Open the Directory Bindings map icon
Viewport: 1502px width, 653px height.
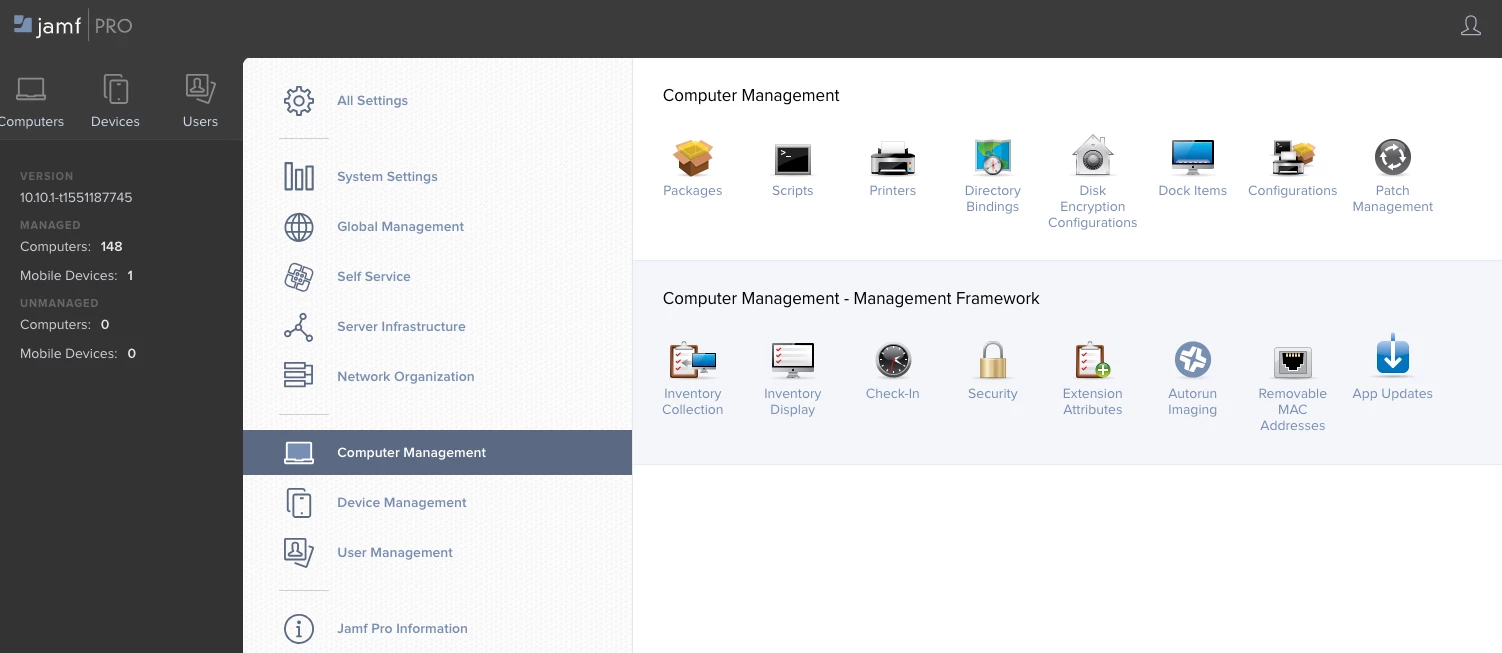coord(992,158)
